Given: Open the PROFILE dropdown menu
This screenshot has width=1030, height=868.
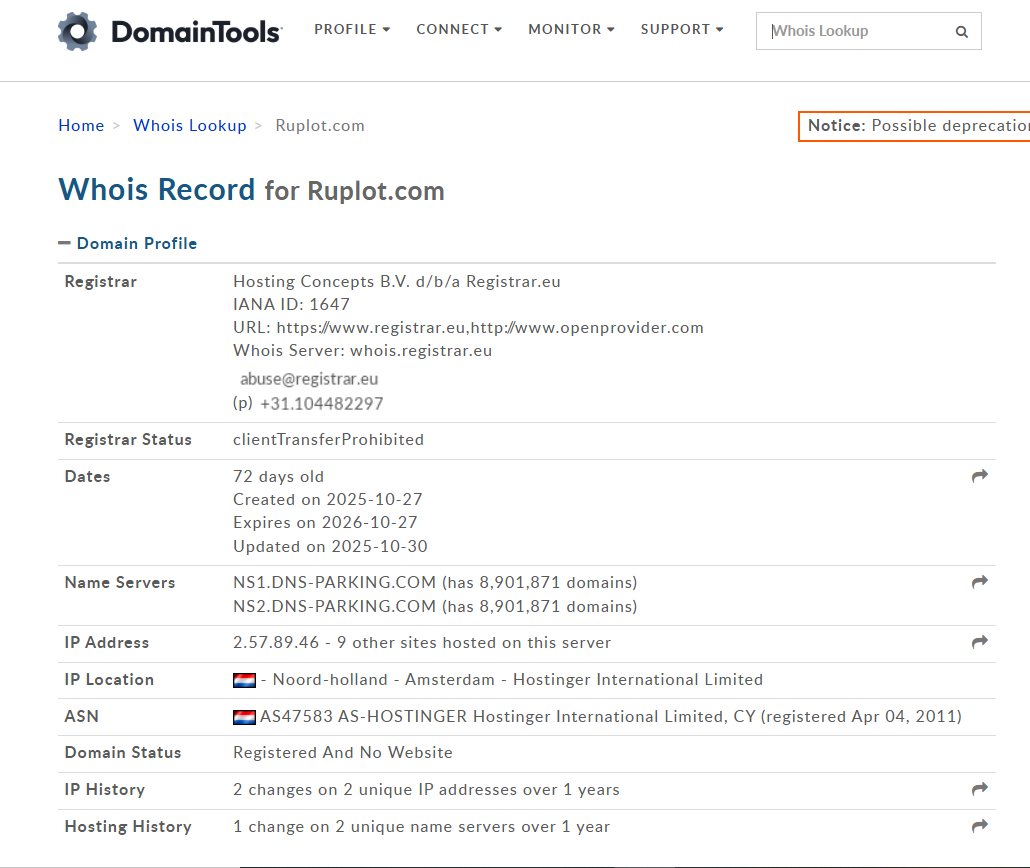Looking at the screenshot, I should coord(352,29).
